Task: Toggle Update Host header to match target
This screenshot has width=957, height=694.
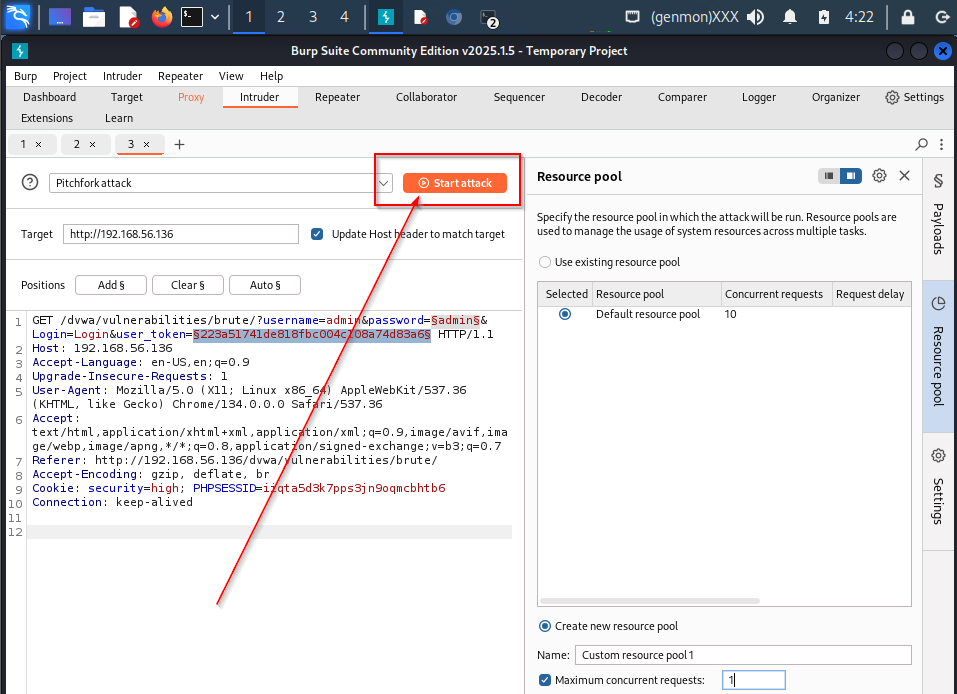Action: [317, 234]
